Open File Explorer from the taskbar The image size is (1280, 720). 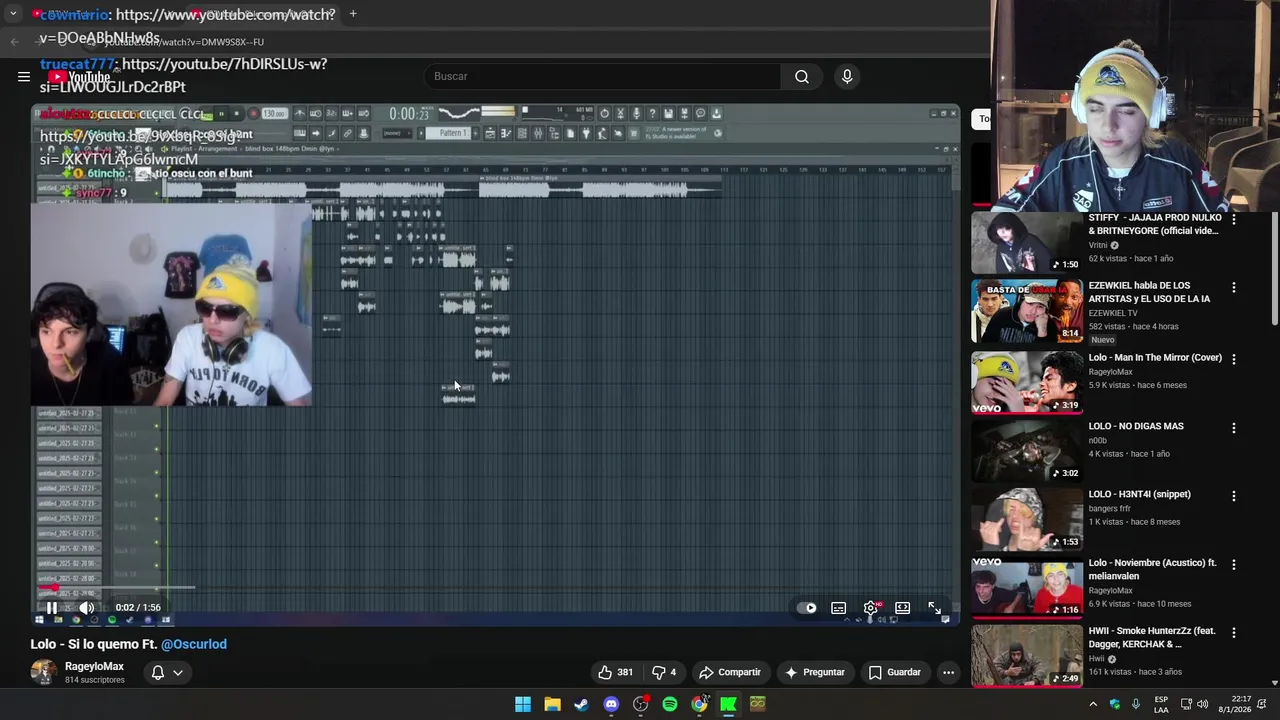pos(552,704)
